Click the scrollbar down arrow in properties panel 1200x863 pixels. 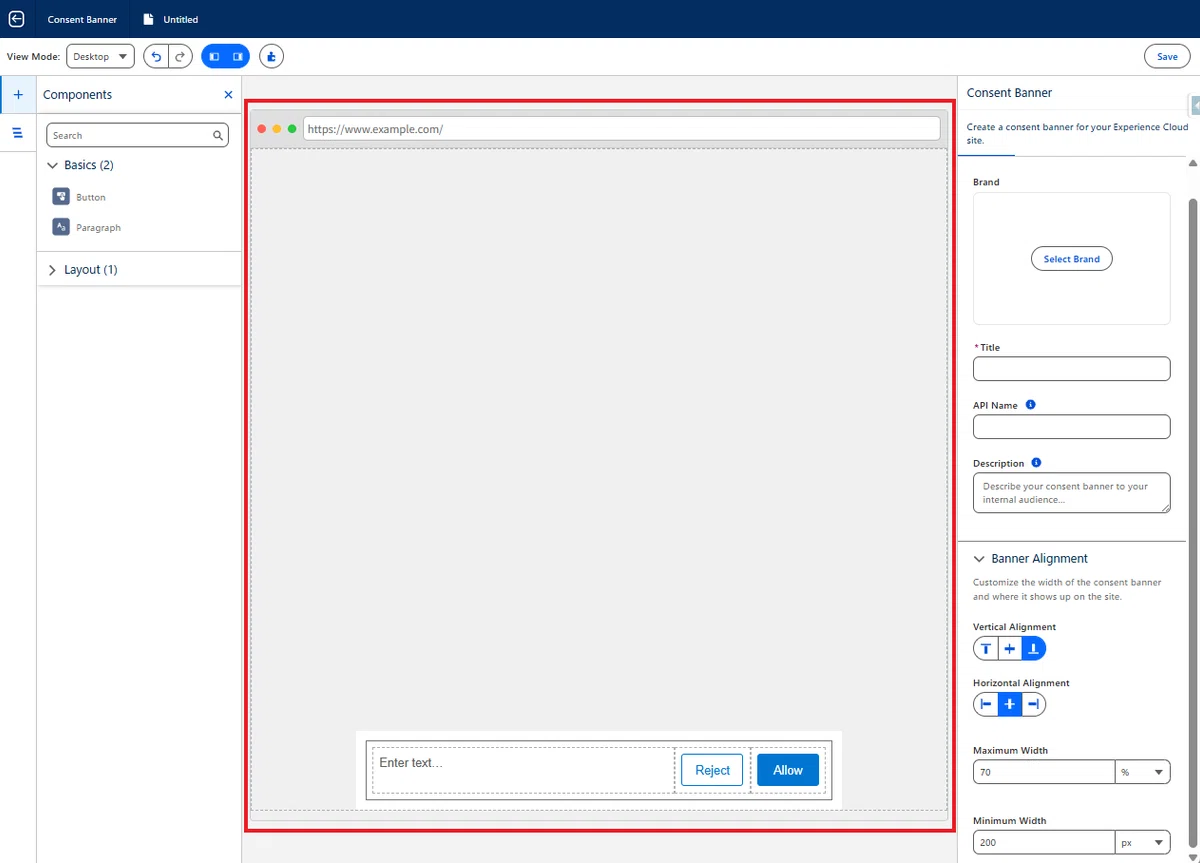[1192, 857]
